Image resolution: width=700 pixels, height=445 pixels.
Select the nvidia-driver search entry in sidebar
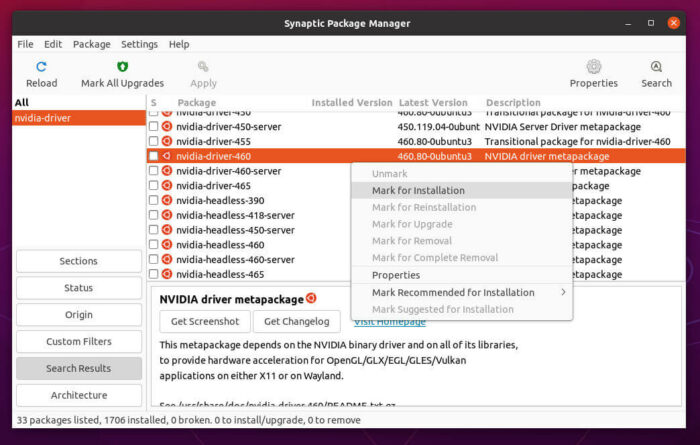[79, 118]
